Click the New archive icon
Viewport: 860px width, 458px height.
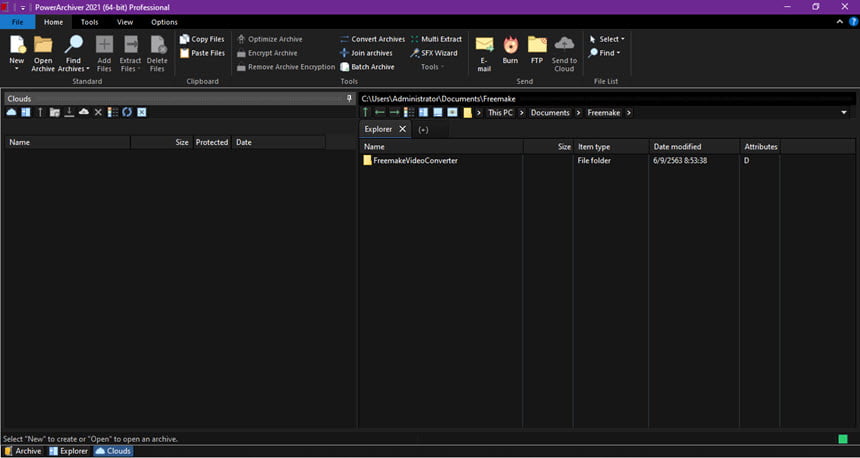tap(17, 45)
